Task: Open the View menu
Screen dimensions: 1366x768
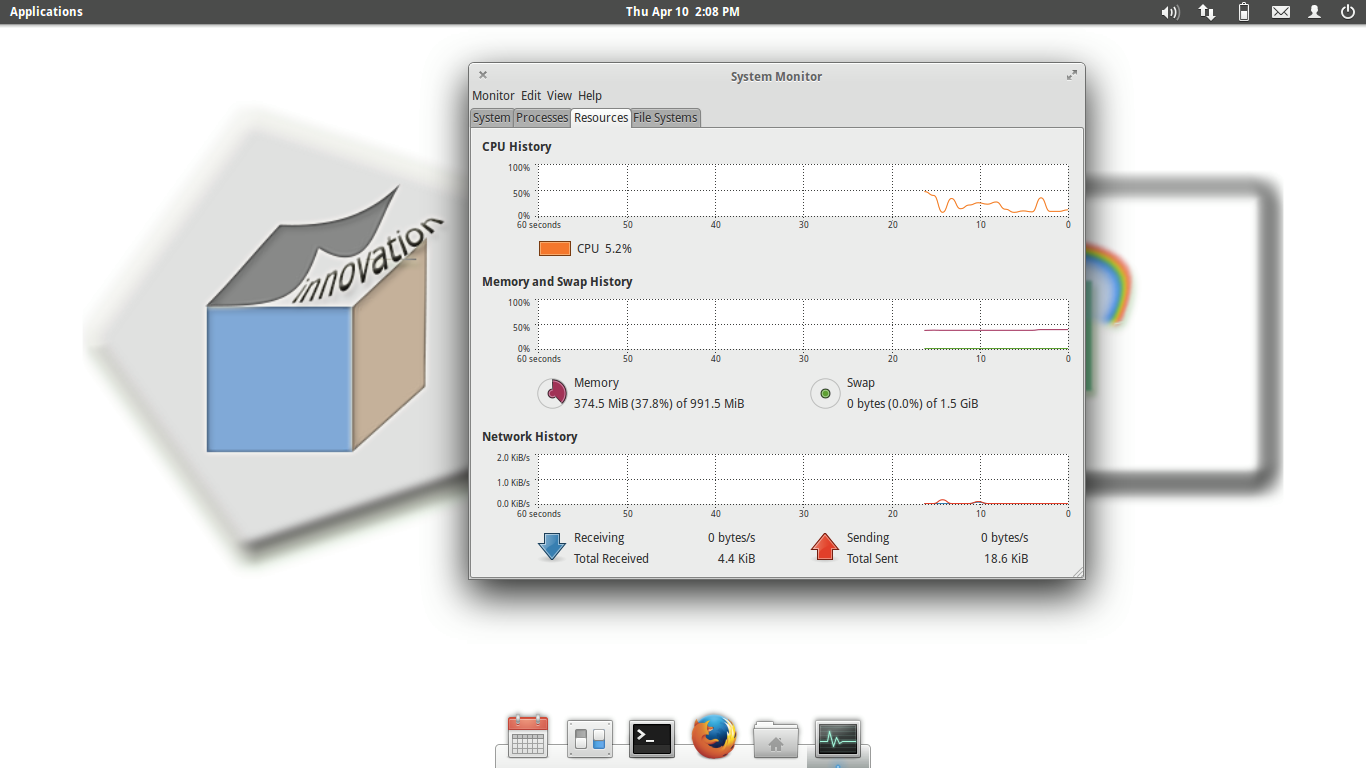Action: pyautogui.click(x=559, y=96)
